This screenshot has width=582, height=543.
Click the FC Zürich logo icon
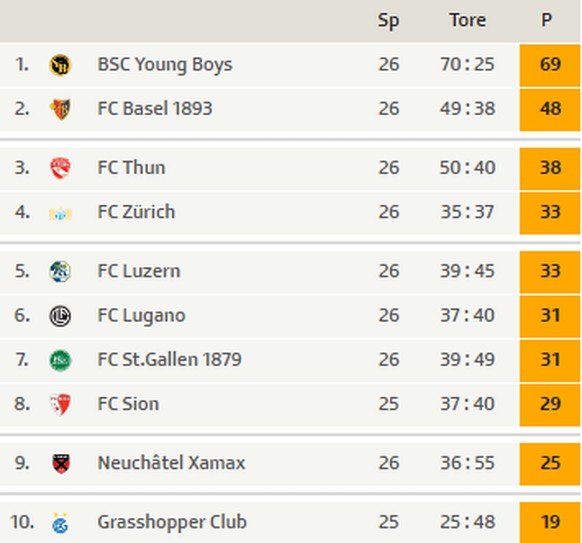60,214
